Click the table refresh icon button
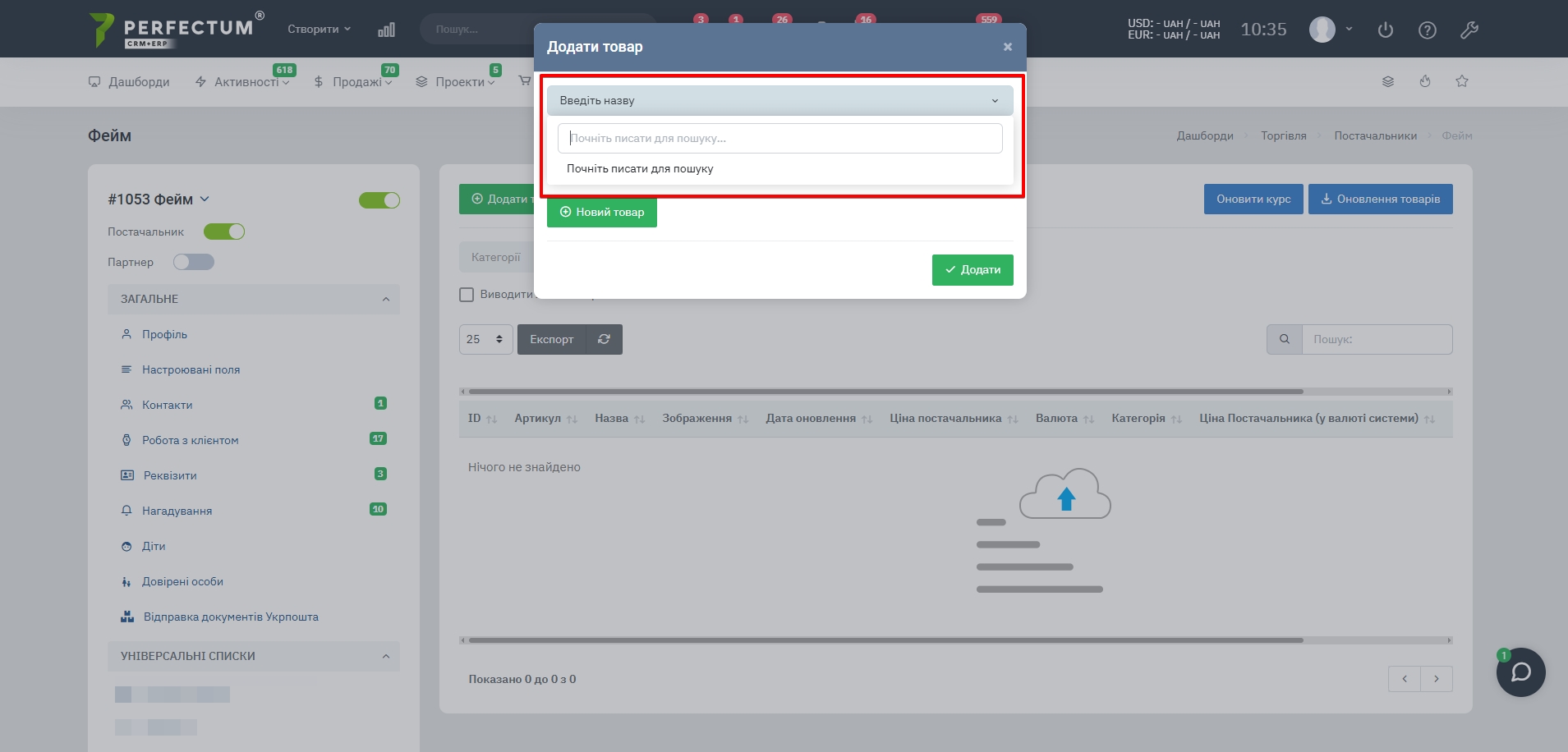 click(604, 339)
